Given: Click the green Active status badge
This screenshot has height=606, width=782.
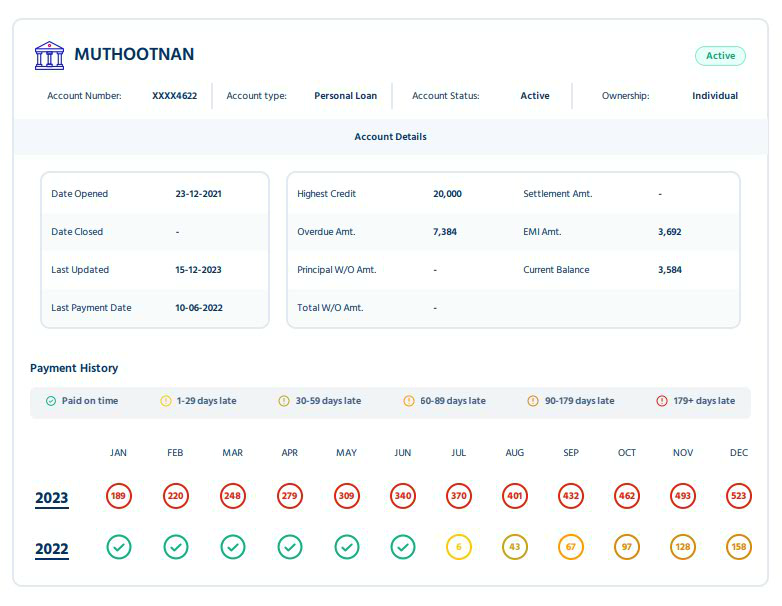Looking at the screenshot, I should 720,56.
